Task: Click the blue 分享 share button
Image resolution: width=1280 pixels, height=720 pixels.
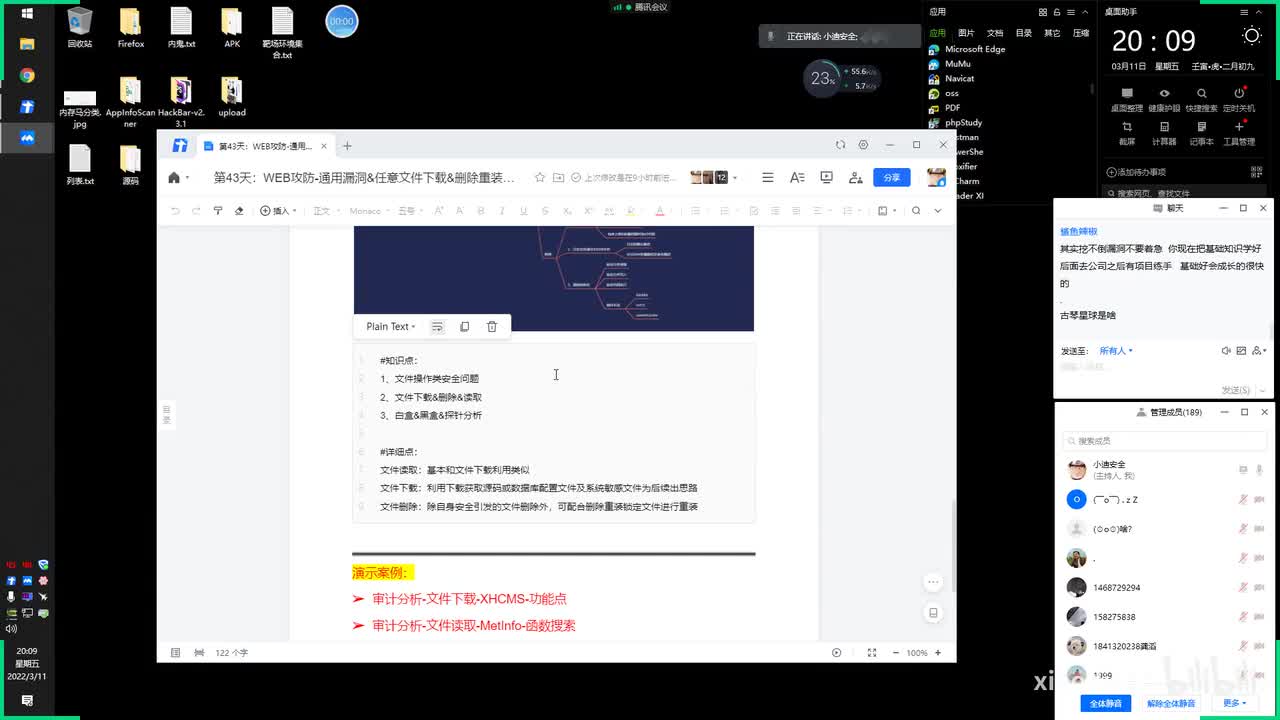Action: pos(891,177)
